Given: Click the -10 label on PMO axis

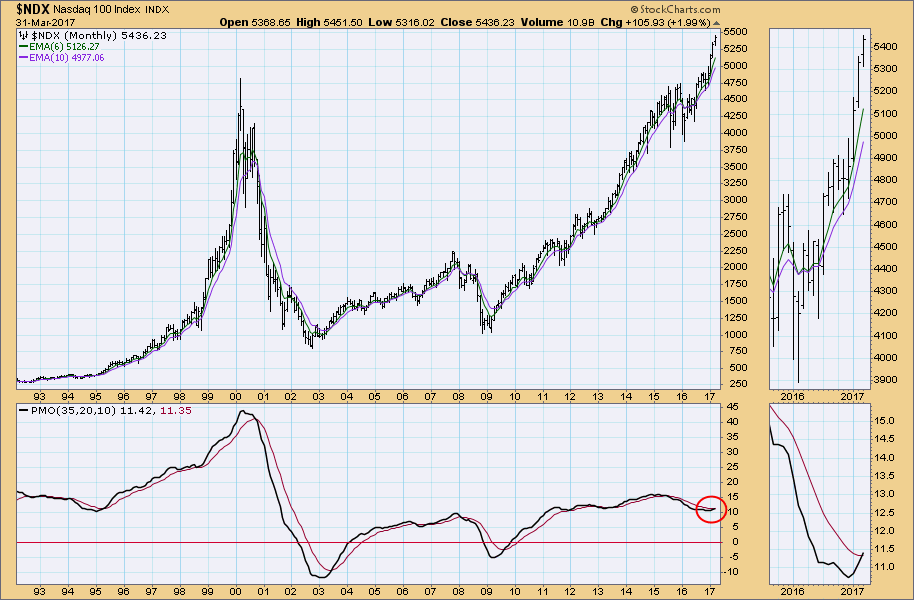Looking at the screenshot, I should 733,572.
